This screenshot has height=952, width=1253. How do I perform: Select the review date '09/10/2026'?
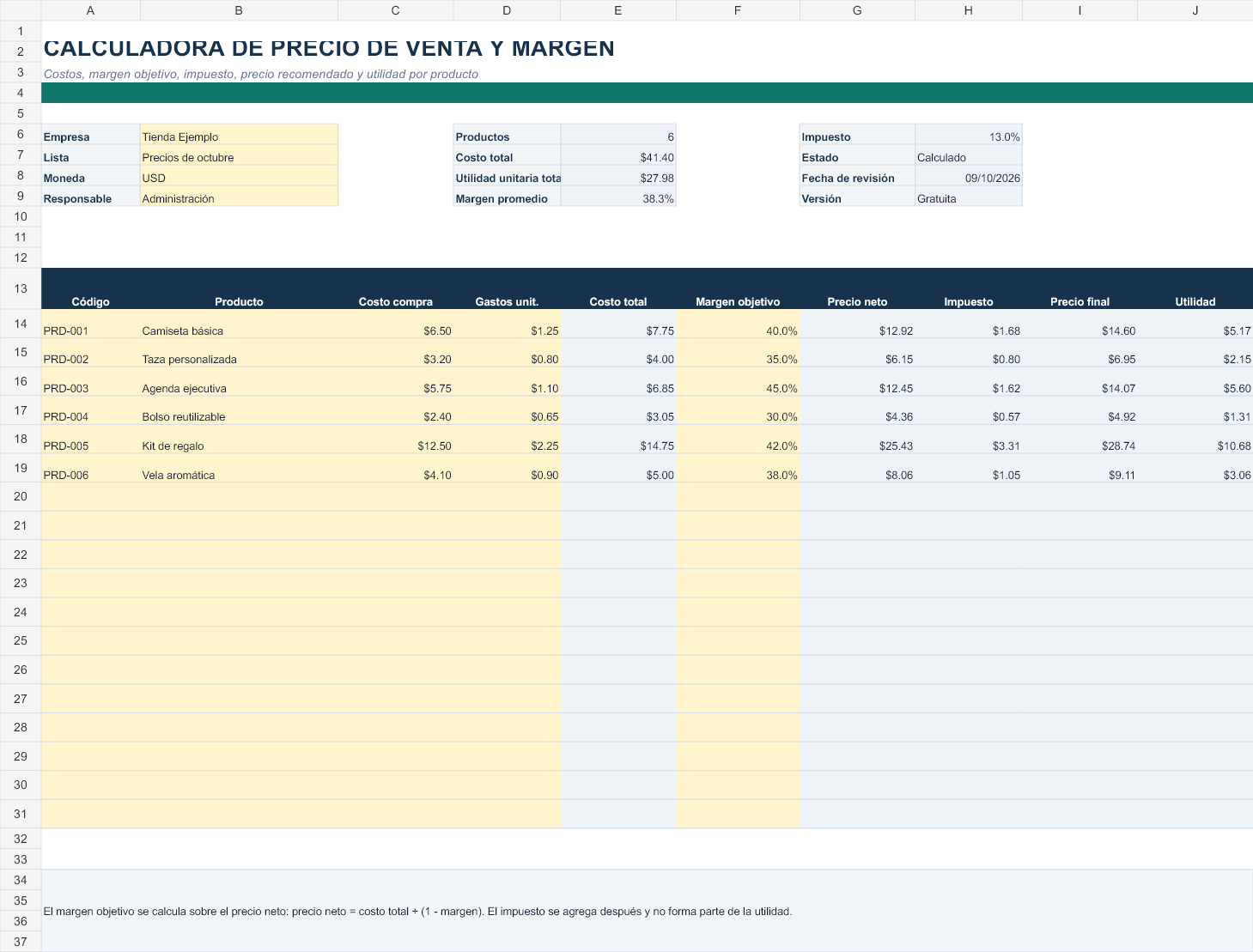(x=969, y=176)
